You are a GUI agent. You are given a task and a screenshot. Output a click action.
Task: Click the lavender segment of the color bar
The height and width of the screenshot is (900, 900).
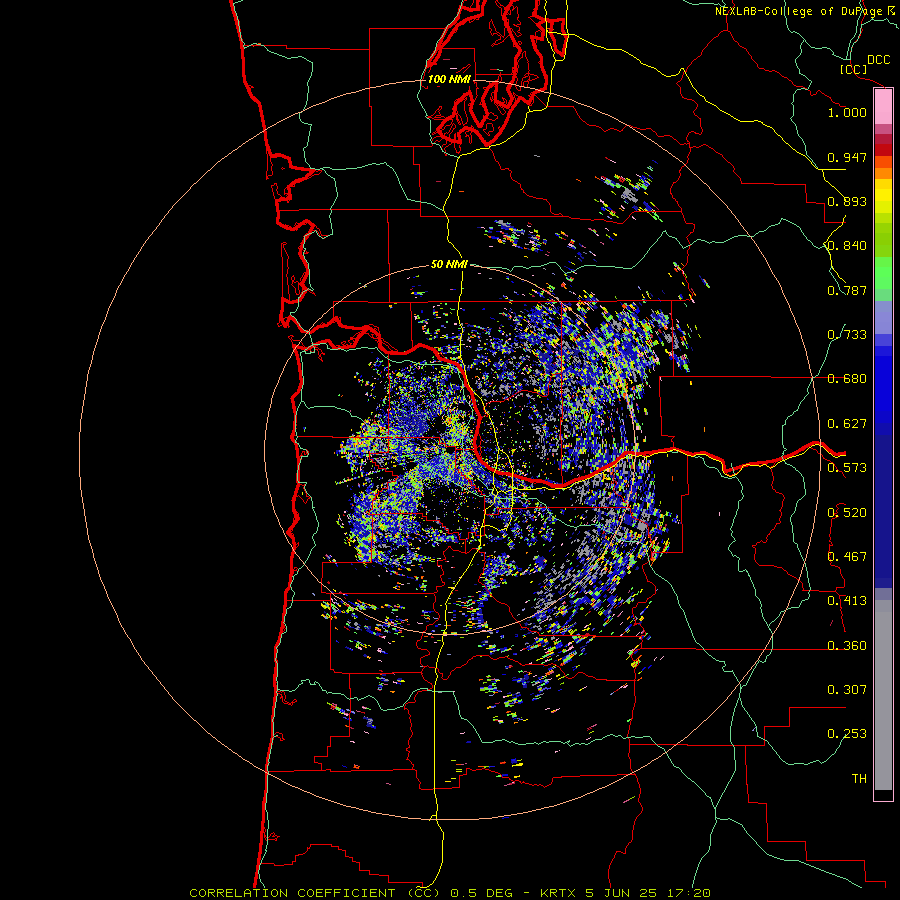tap(883, 317)
